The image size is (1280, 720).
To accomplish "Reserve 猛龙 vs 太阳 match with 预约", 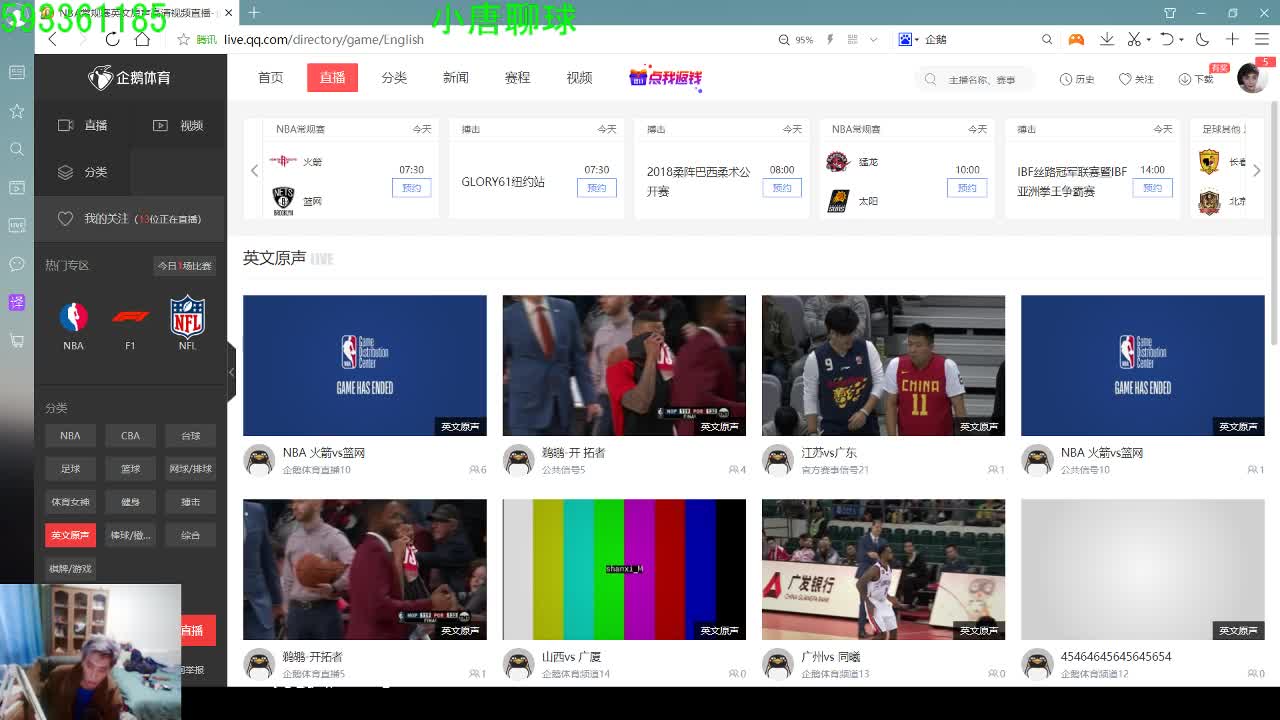I will tap(967, 188).
